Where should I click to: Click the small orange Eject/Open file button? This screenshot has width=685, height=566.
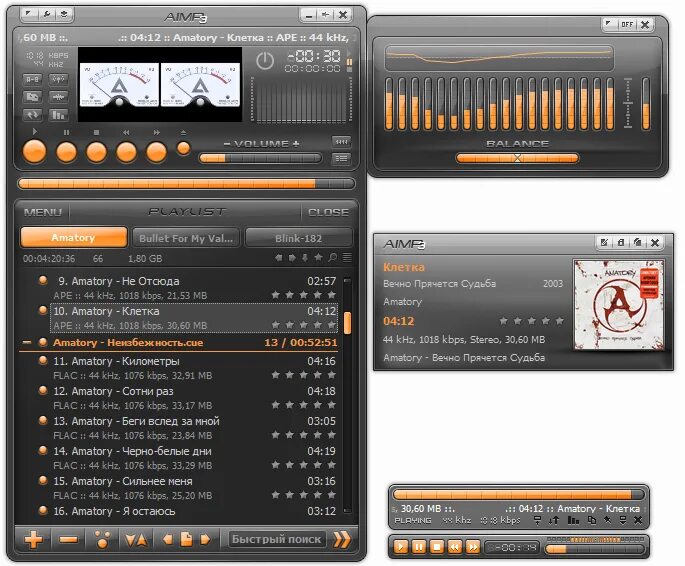[183, 148]
